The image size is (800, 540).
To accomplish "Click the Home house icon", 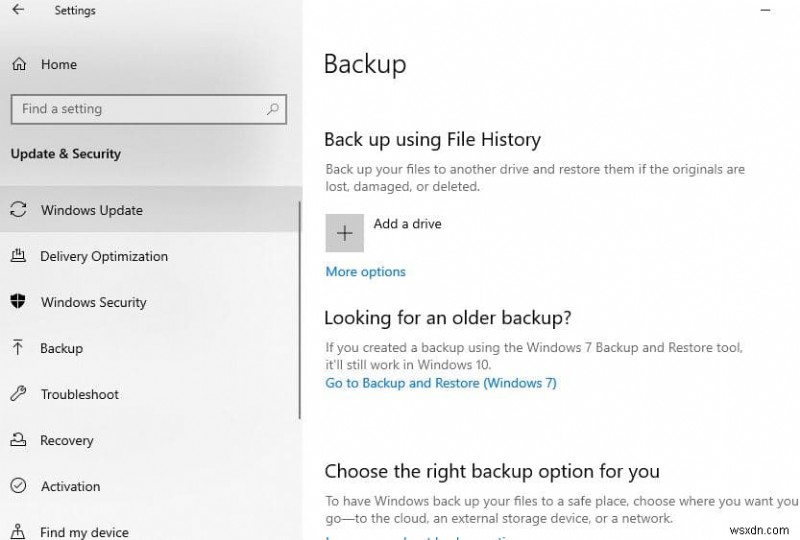I will [x=19, y=64].
